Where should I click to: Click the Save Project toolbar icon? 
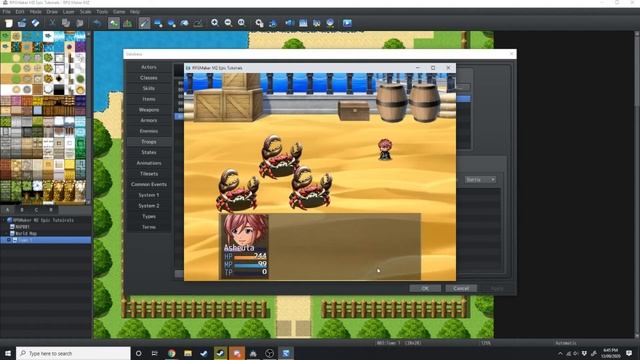pyautogui.click(x=36, y=23)
